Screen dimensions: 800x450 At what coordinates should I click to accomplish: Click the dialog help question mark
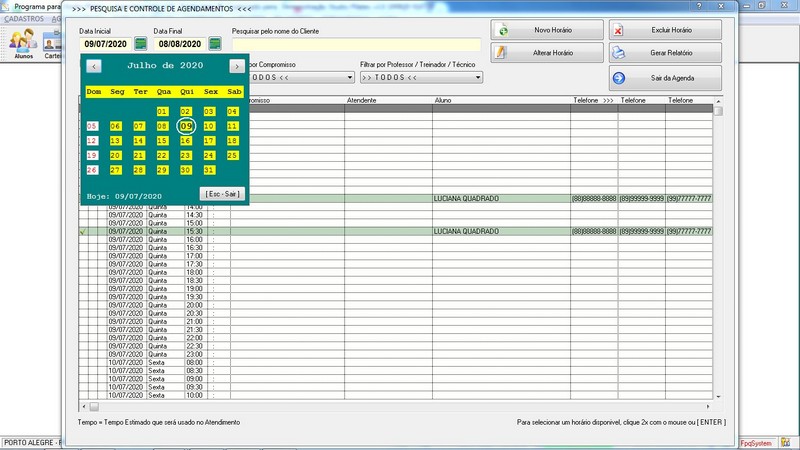pos(699,6)
